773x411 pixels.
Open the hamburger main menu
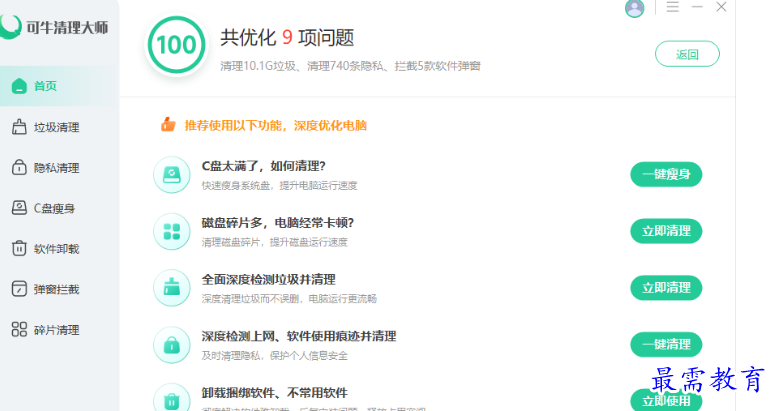point(673,7)
